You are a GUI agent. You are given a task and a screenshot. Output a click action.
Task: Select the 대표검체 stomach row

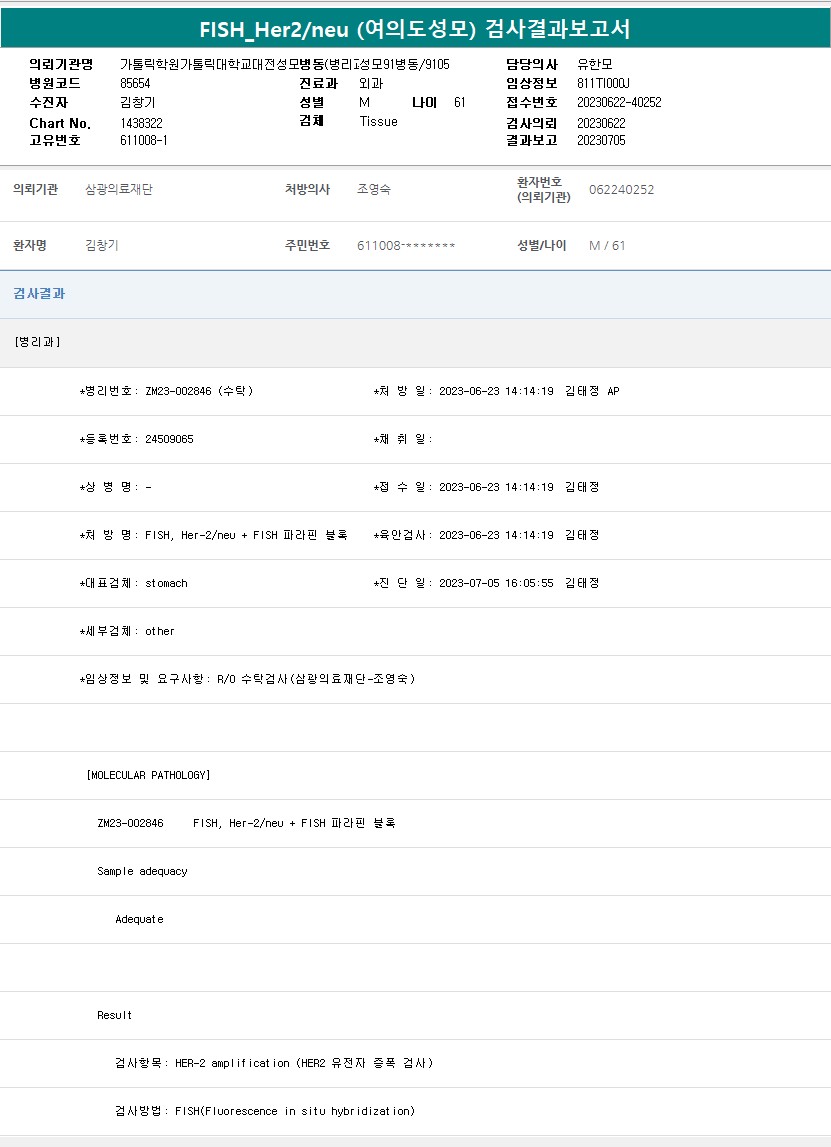tap(134, 583)
